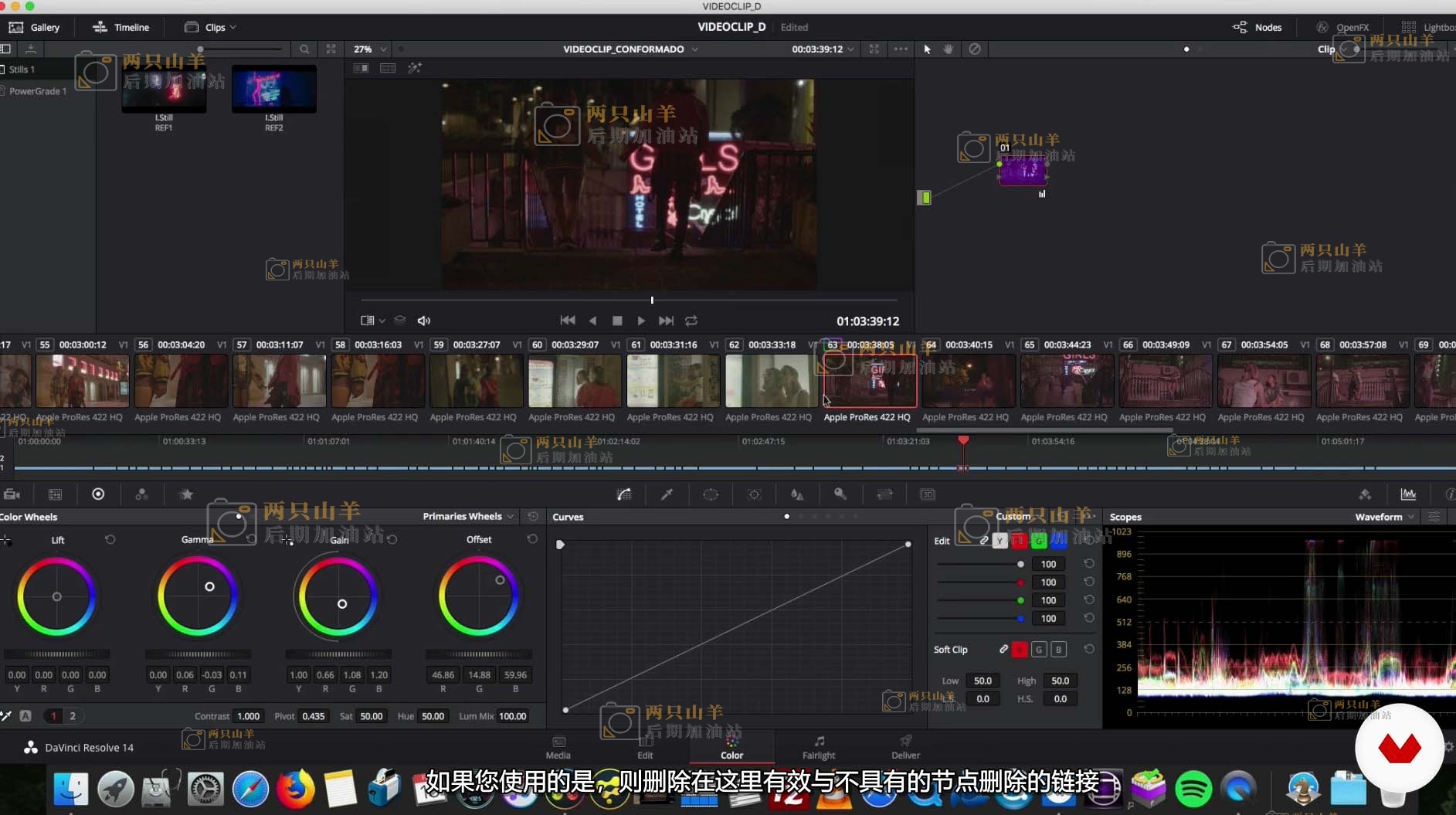The width and height of the screenshot is (1456, 815).
Task: Click the Camera Raw palette icon
Action: point(12,494)
